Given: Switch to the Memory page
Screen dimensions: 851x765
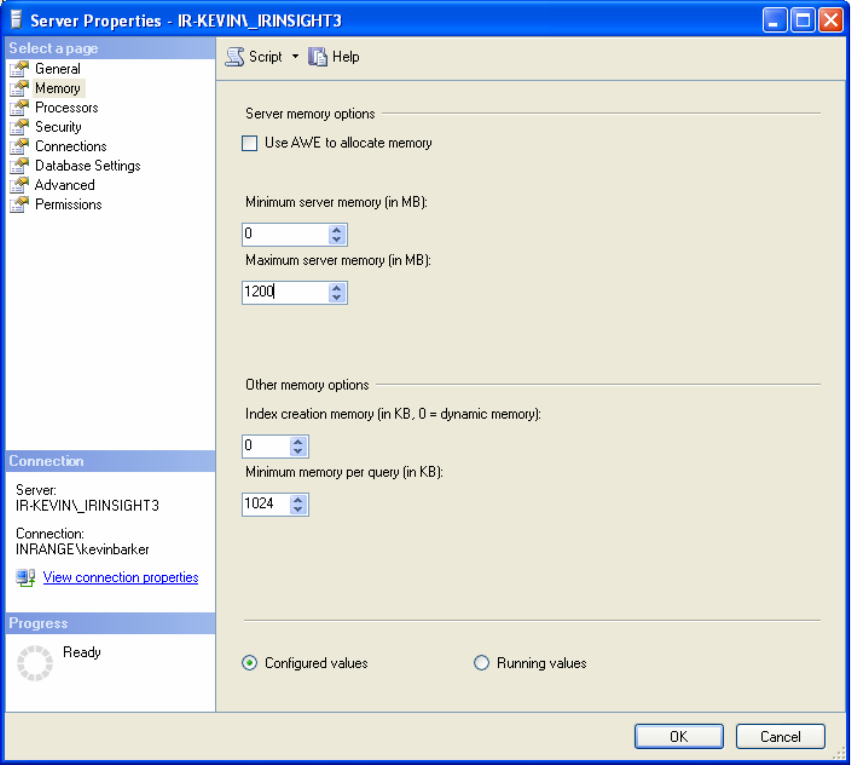Looking at the screenshot, I should coord(58,88).
